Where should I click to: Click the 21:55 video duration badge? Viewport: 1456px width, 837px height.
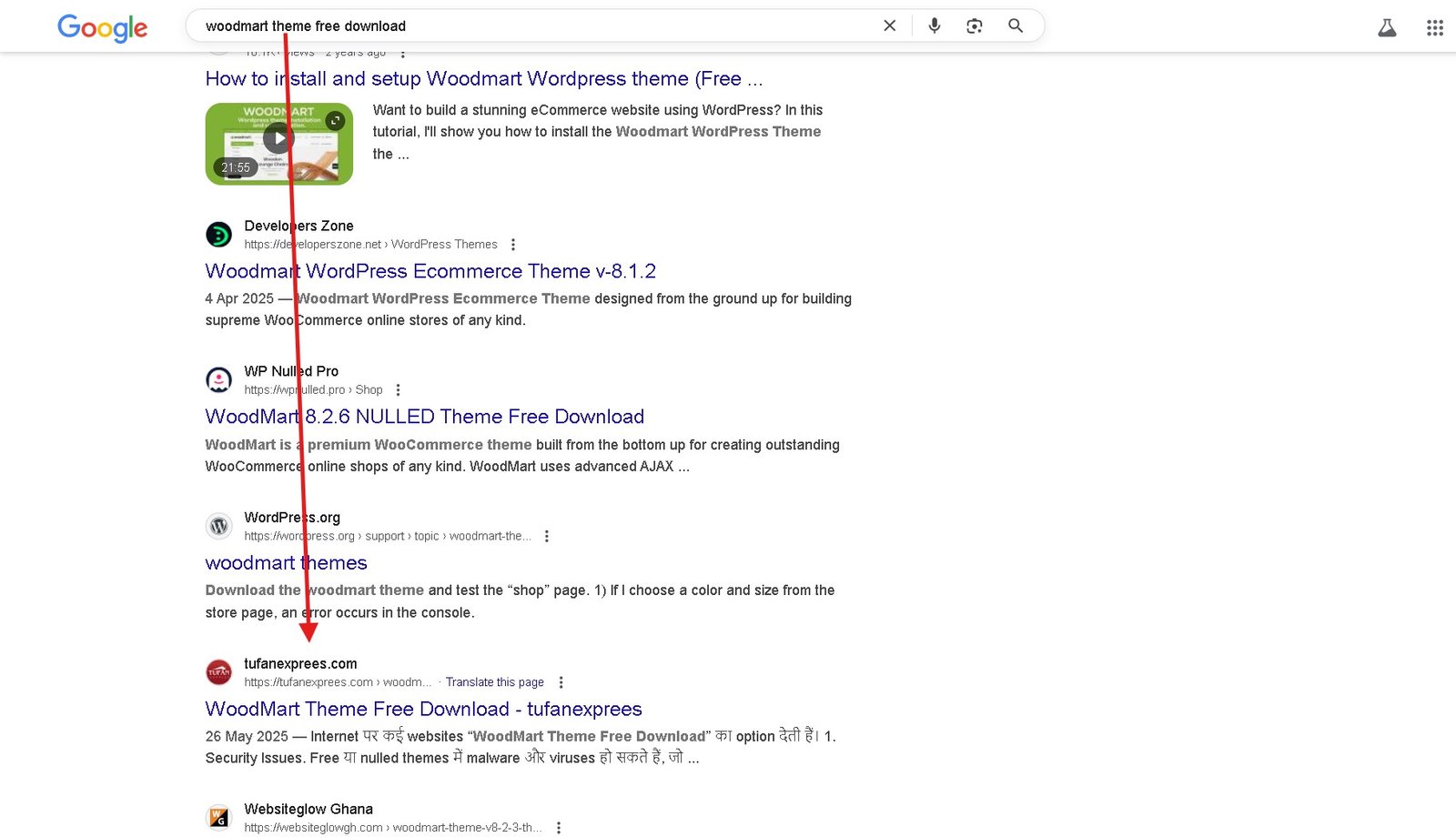pyautogui.click(x=236, y=167)
